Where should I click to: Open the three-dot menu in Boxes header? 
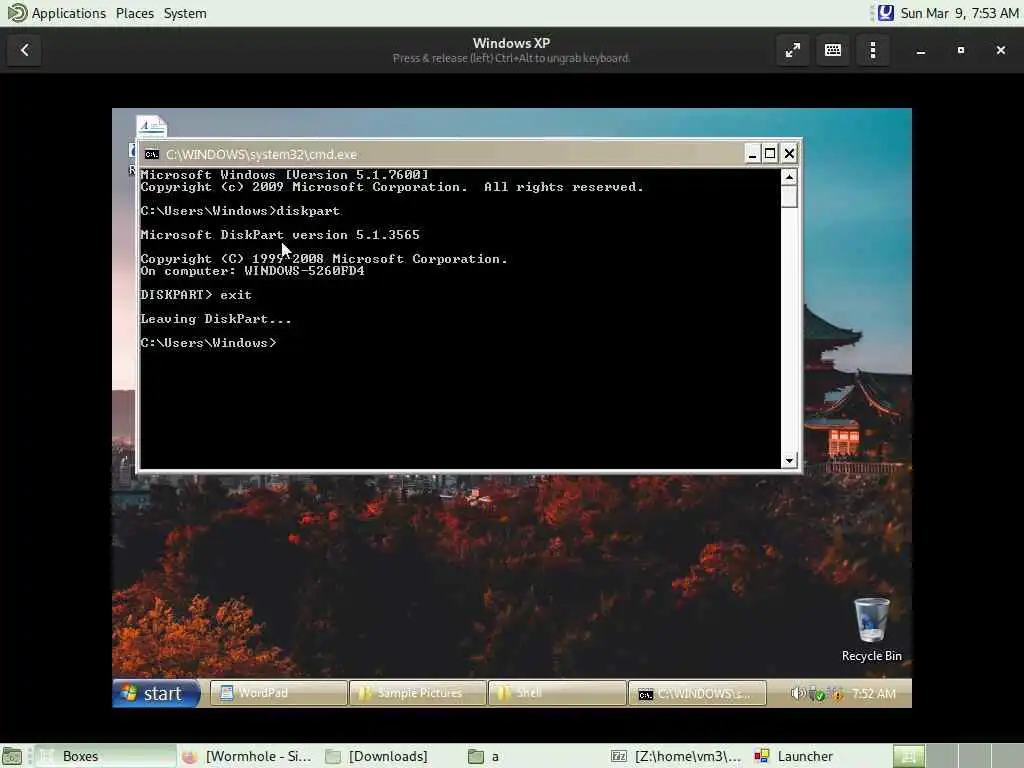click(873, 50)
